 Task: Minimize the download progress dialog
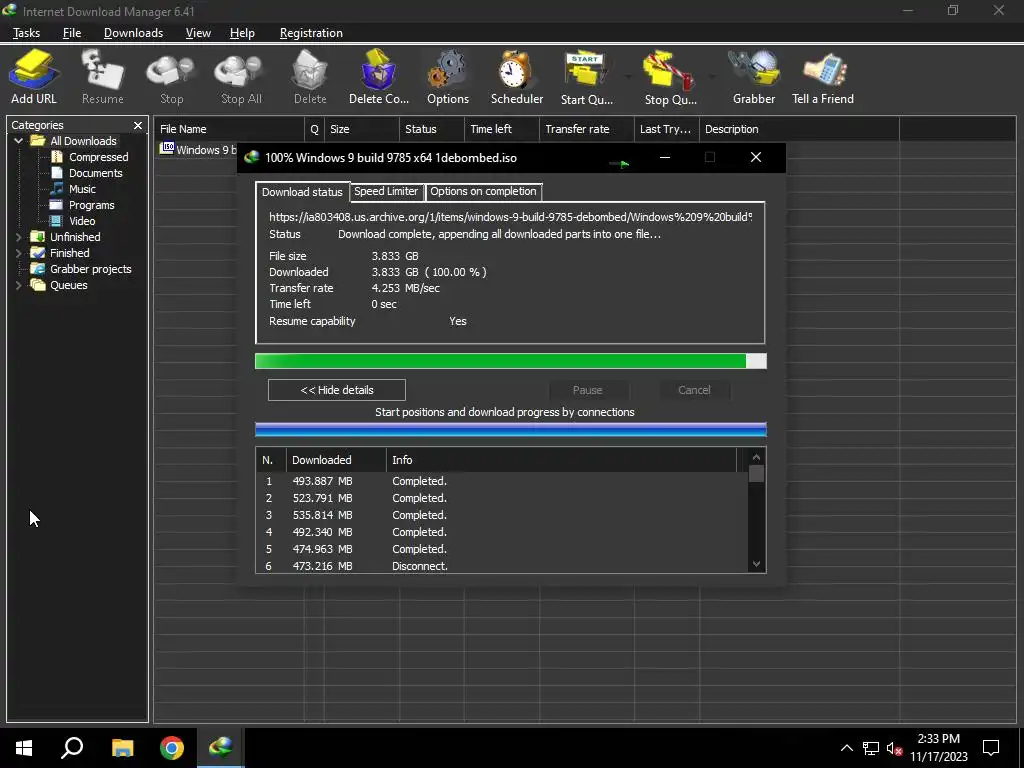665,157
